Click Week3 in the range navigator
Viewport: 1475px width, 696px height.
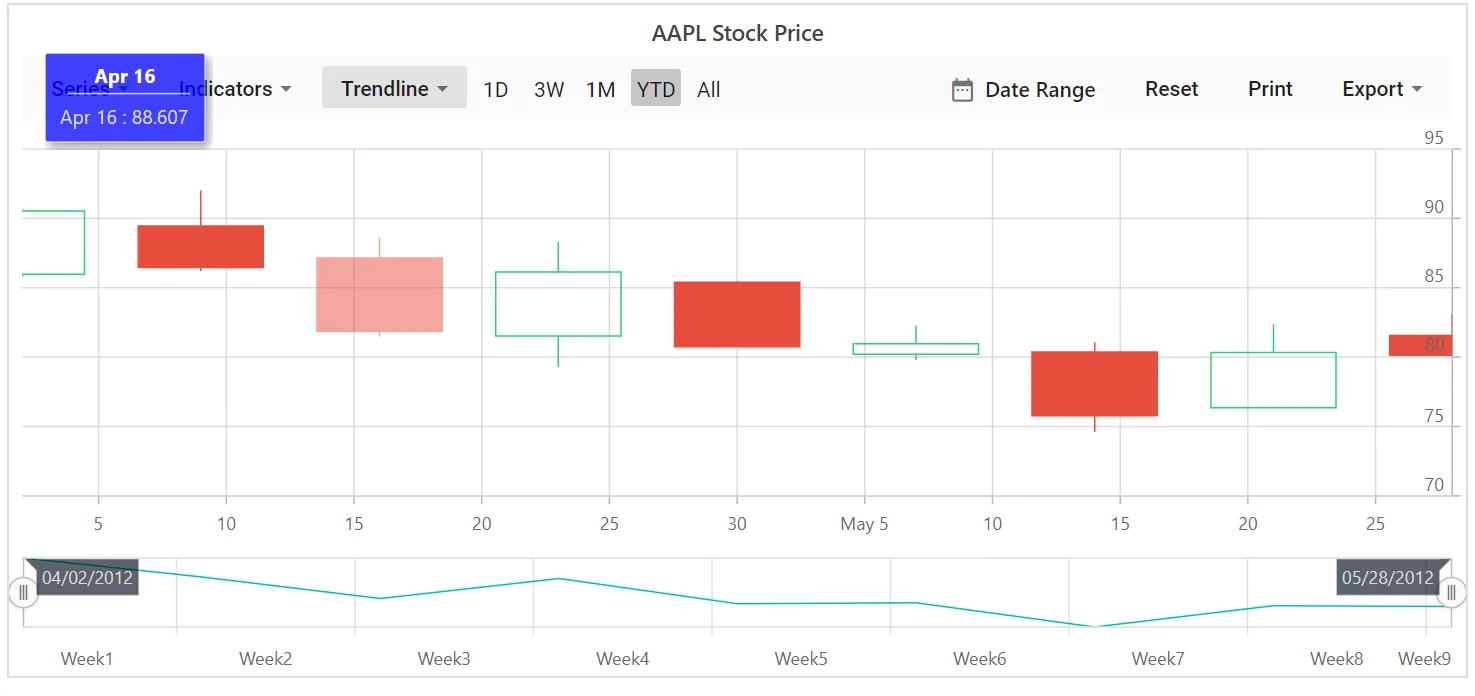click(x=444, y=659)
